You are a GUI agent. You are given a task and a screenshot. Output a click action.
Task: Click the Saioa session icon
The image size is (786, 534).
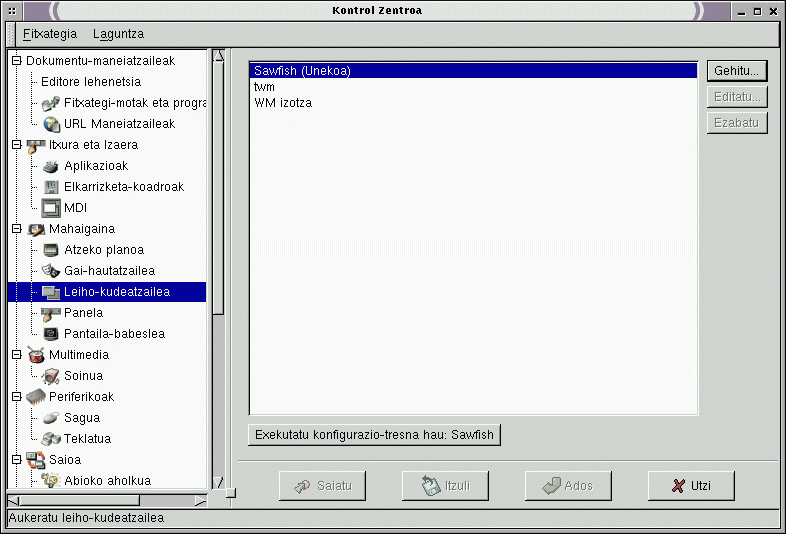36,460
